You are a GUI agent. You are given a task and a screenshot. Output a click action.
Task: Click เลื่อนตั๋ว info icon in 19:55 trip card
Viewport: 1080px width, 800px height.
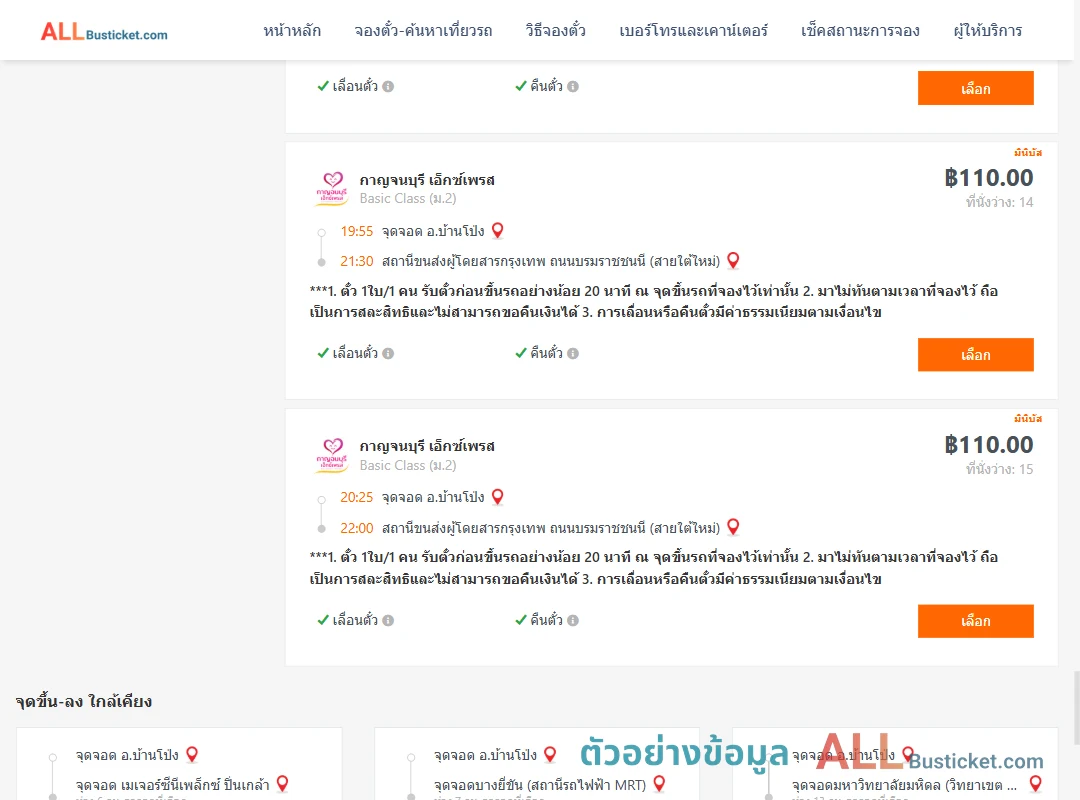(388, 353)
